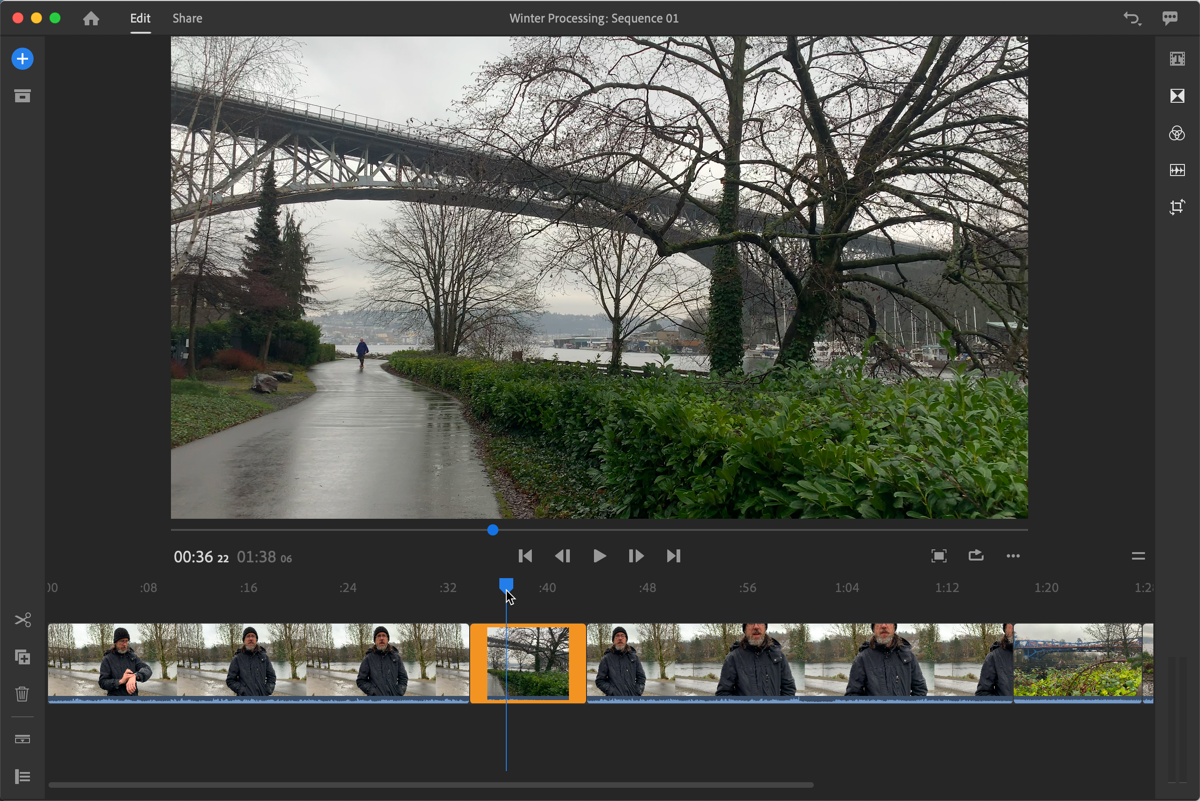Open the Crop and Transform panel

pyautogui.click(x=1177, y=207)
